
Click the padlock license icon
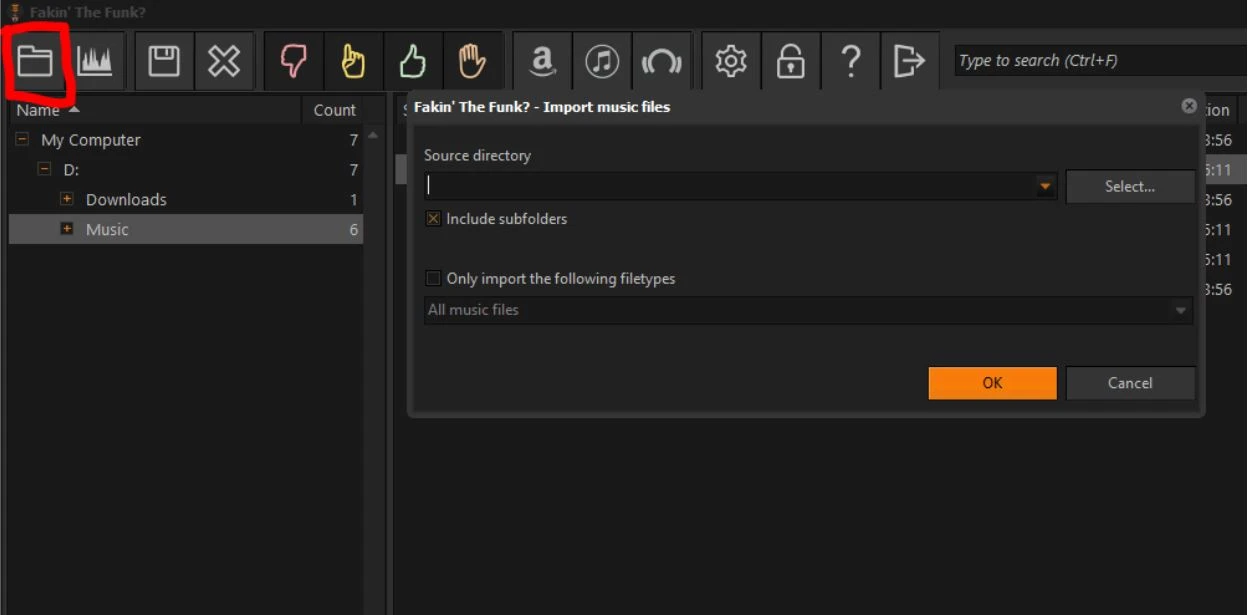[x=791, y=62]
